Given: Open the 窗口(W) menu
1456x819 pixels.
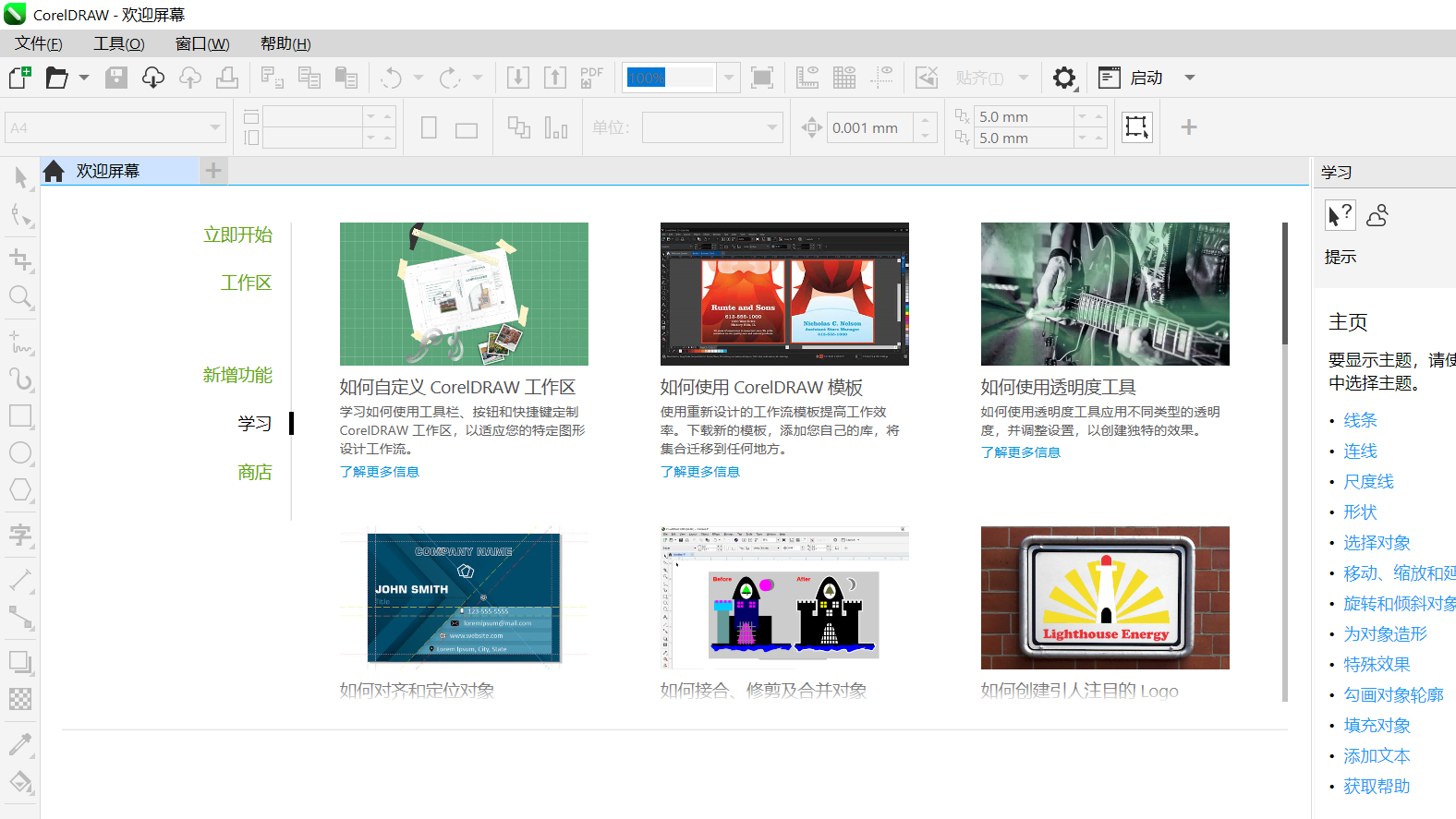Looking at the screenshot, I should pos(202,43).
